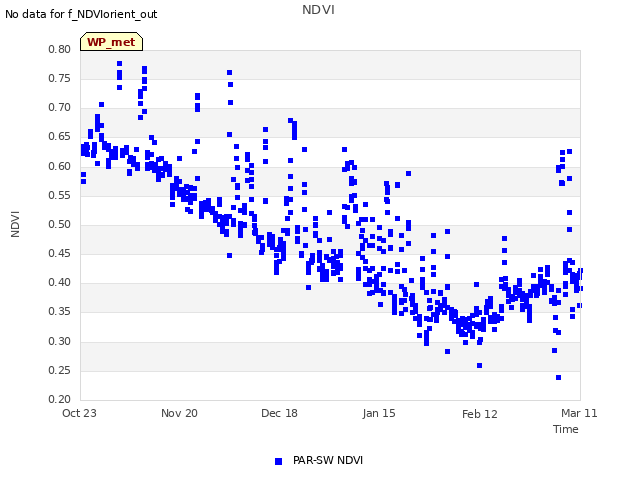Screen dimensions: 640x480
Task: Click the 0.55 y-axis tick label
Action: (60, 195)
